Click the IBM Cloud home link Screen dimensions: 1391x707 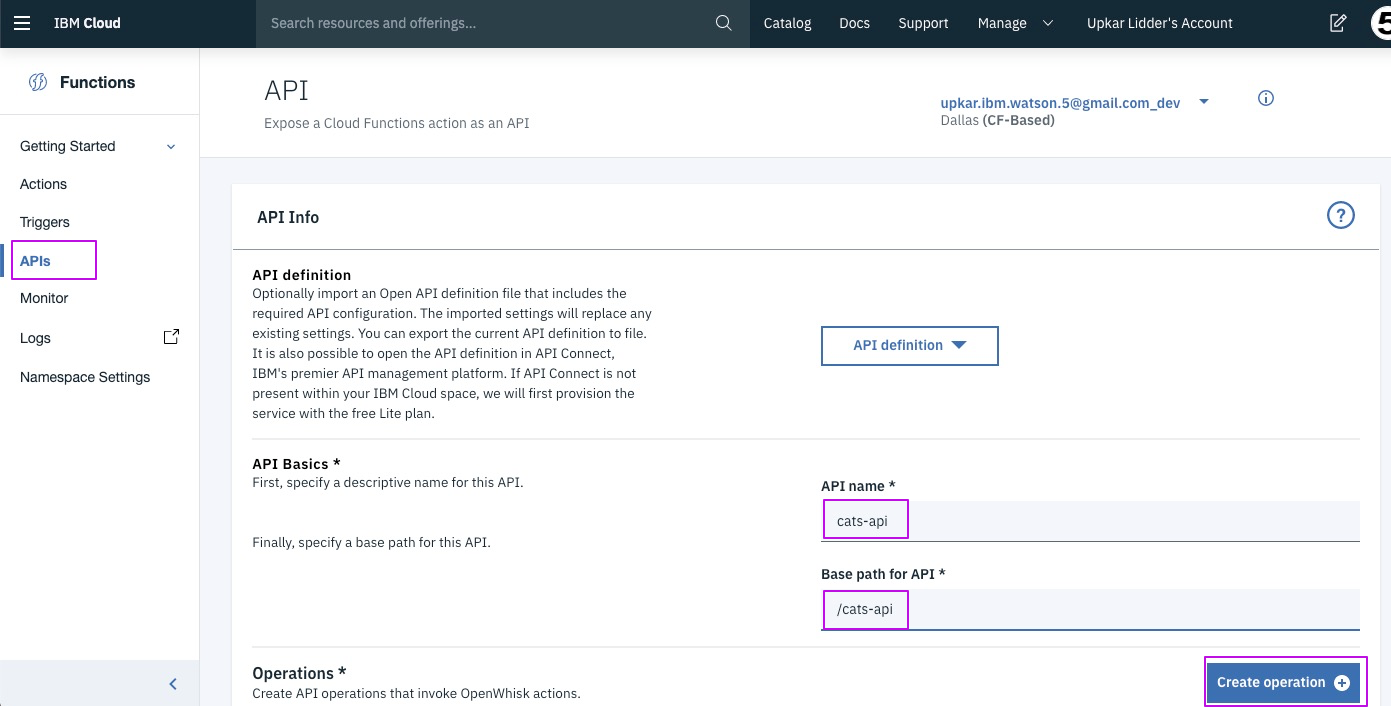point(87,23)
